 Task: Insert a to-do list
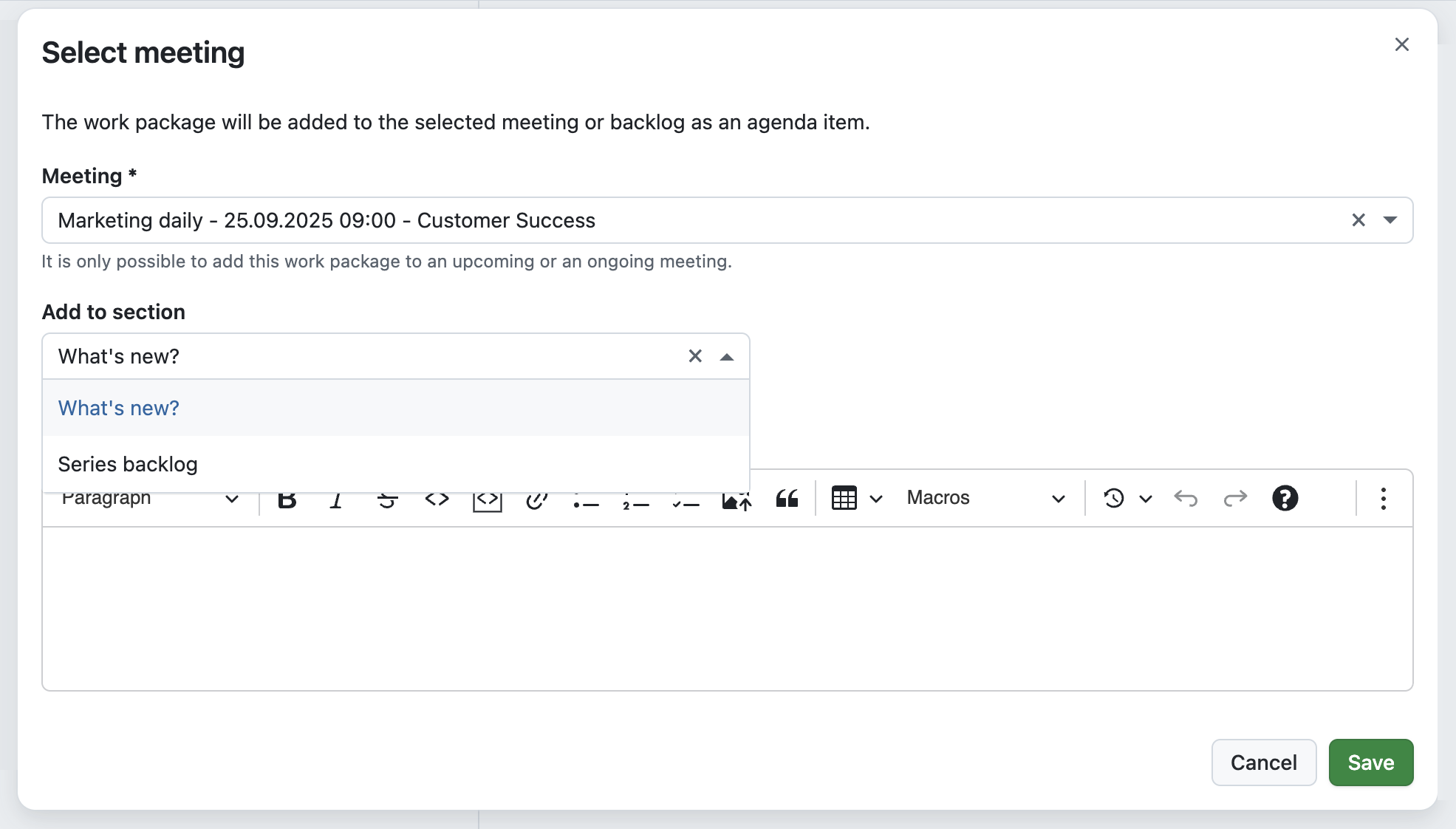pyautogui.click(x=686, y=499)
